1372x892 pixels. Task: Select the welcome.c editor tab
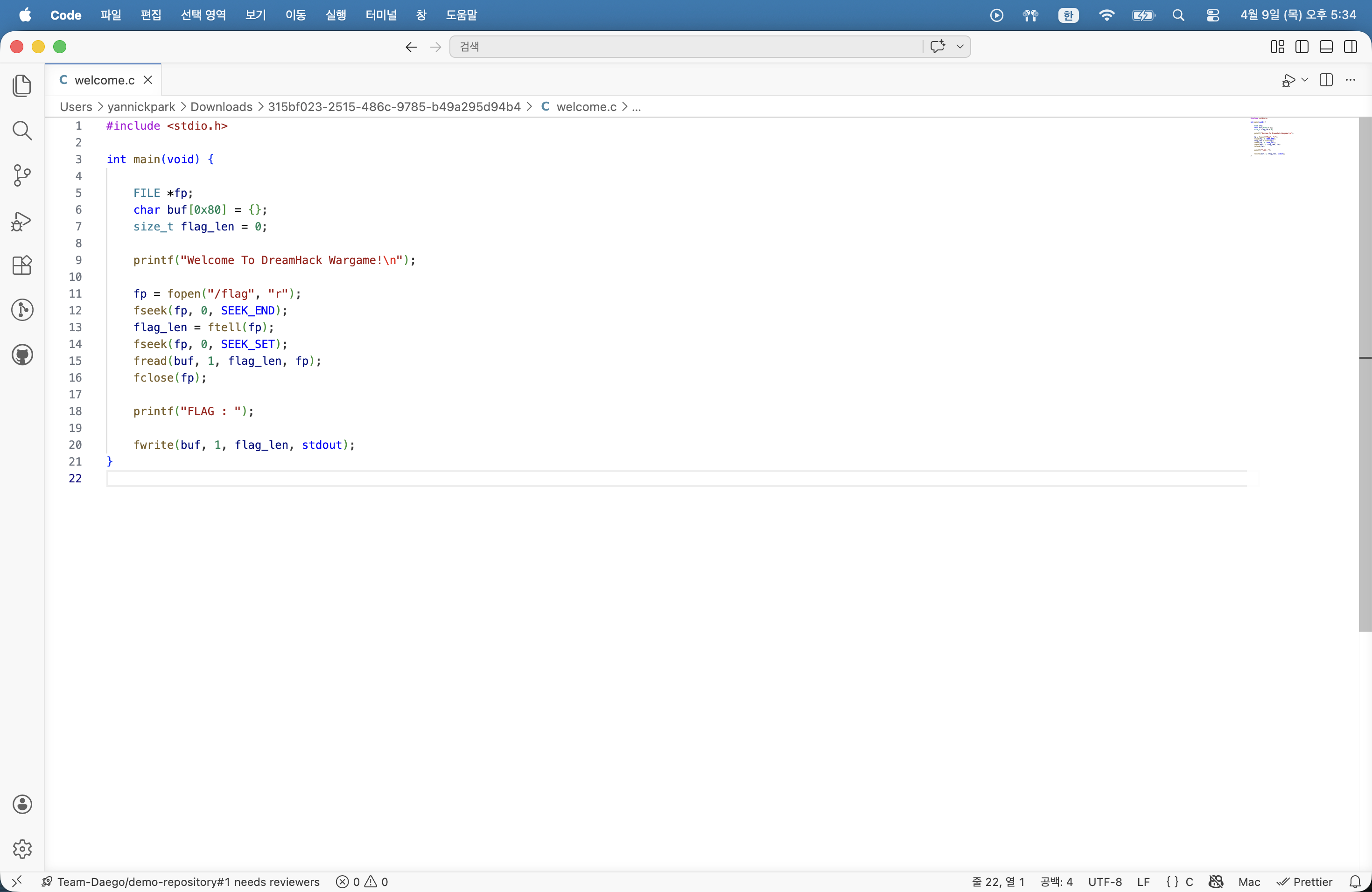tap(105, 80)
